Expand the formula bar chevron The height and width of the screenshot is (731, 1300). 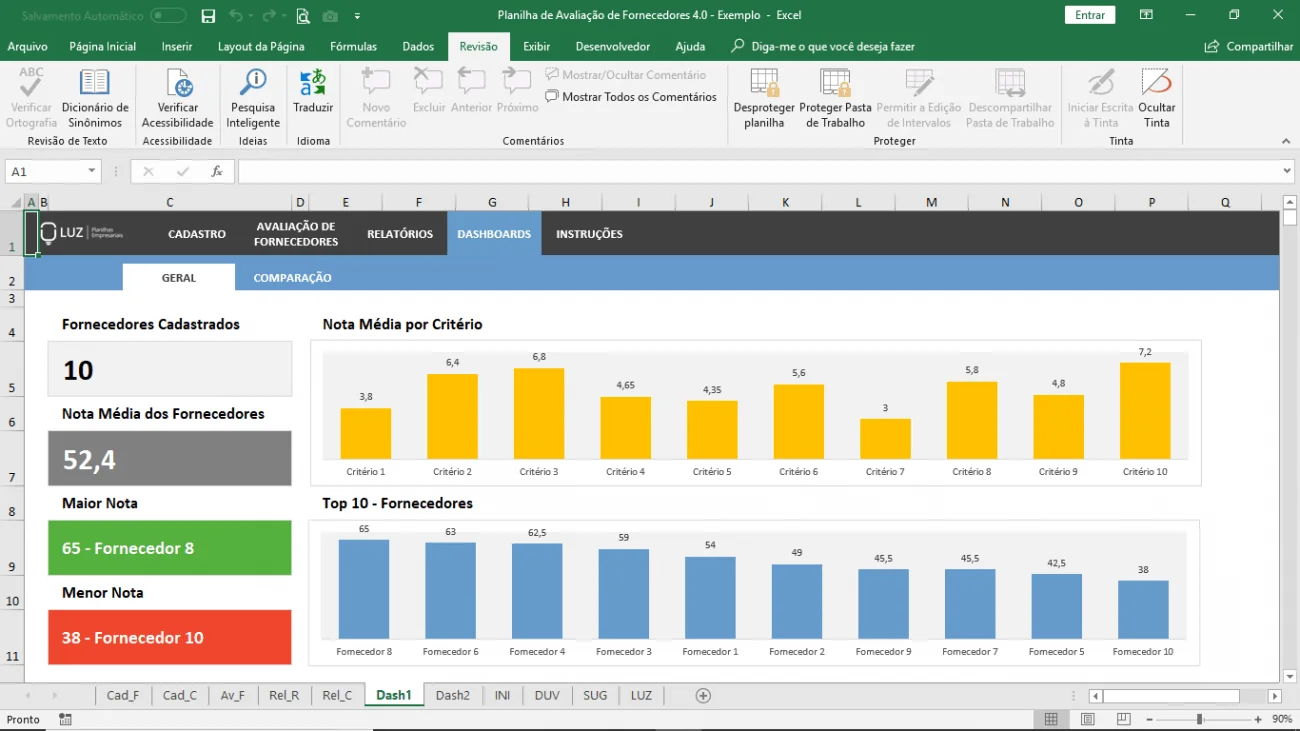pyautogui.click(x=1287, y=172)
